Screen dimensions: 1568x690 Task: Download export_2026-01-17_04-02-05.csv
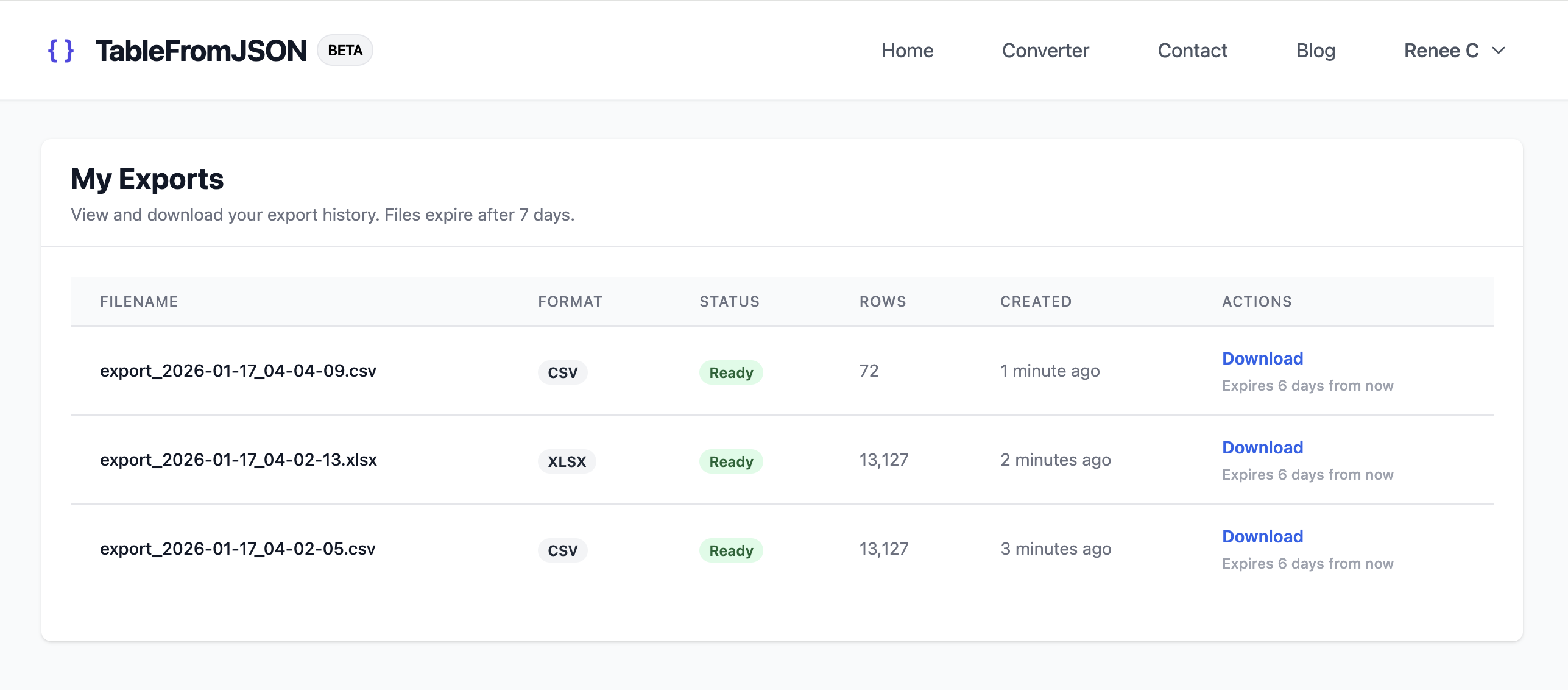click(x=1262, y=536)
